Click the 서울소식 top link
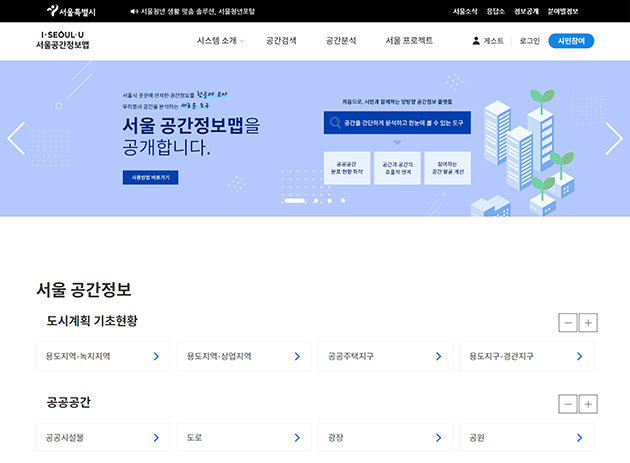 [x=465, y=12]
